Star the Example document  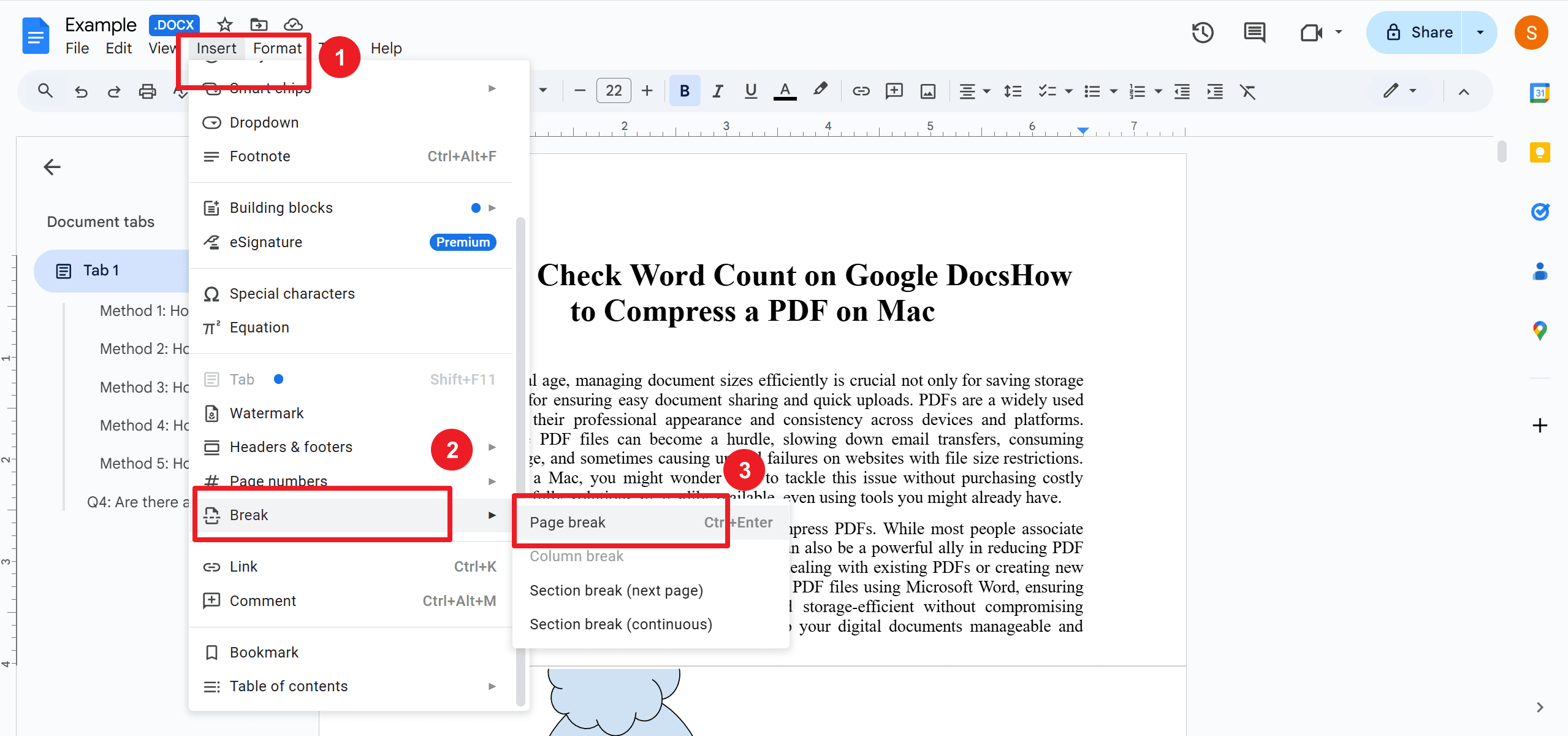(x=225, y=25)
